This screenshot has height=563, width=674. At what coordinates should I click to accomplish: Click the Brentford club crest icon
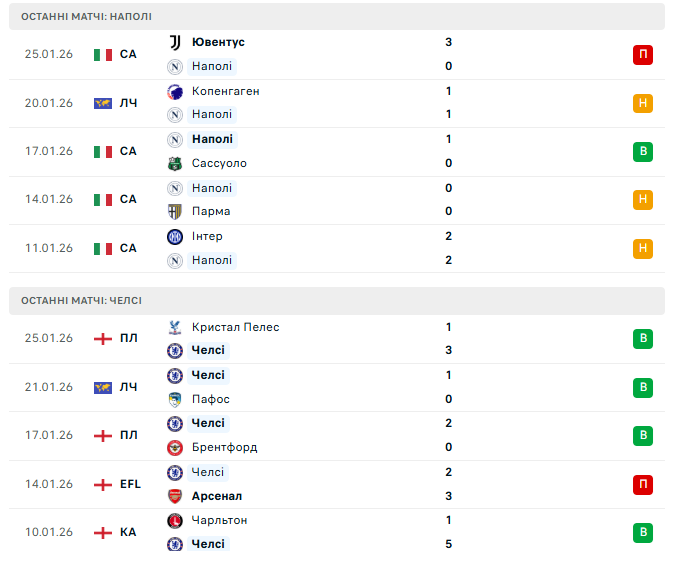pos(175,447)
